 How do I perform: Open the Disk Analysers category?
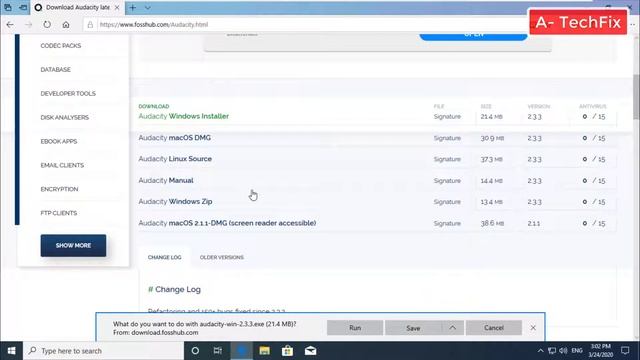click(64, 118)
